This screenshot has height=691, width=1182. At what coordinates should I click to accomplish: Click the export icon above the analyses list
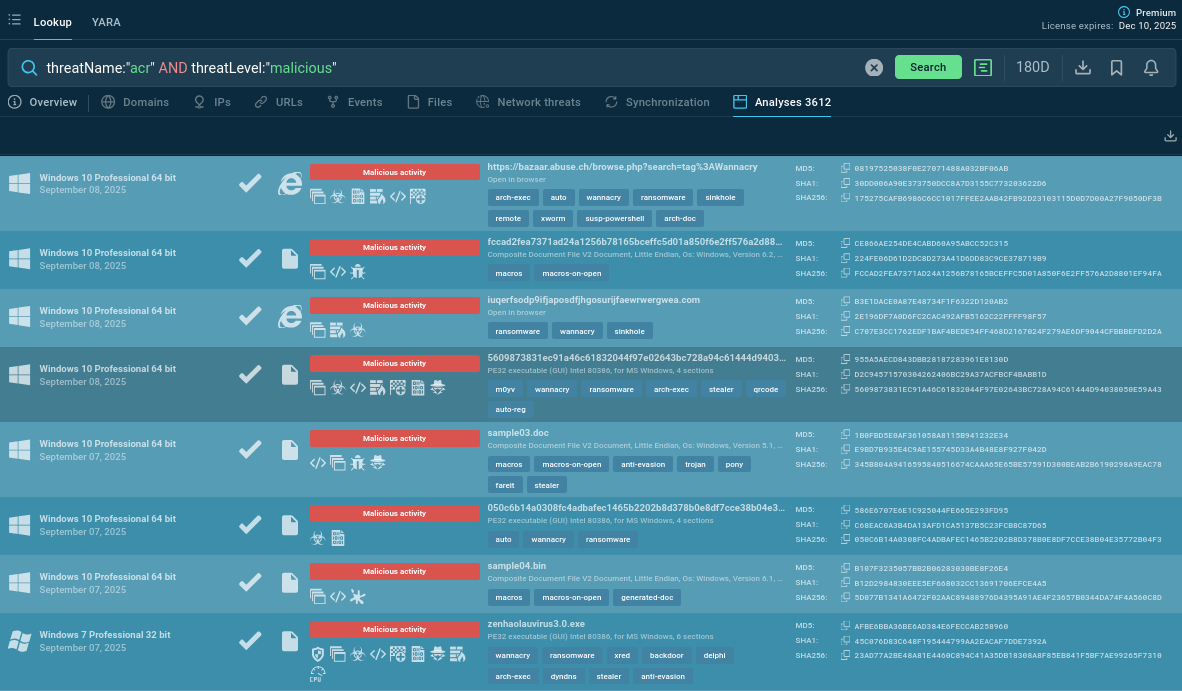[x=1170, y=136]
